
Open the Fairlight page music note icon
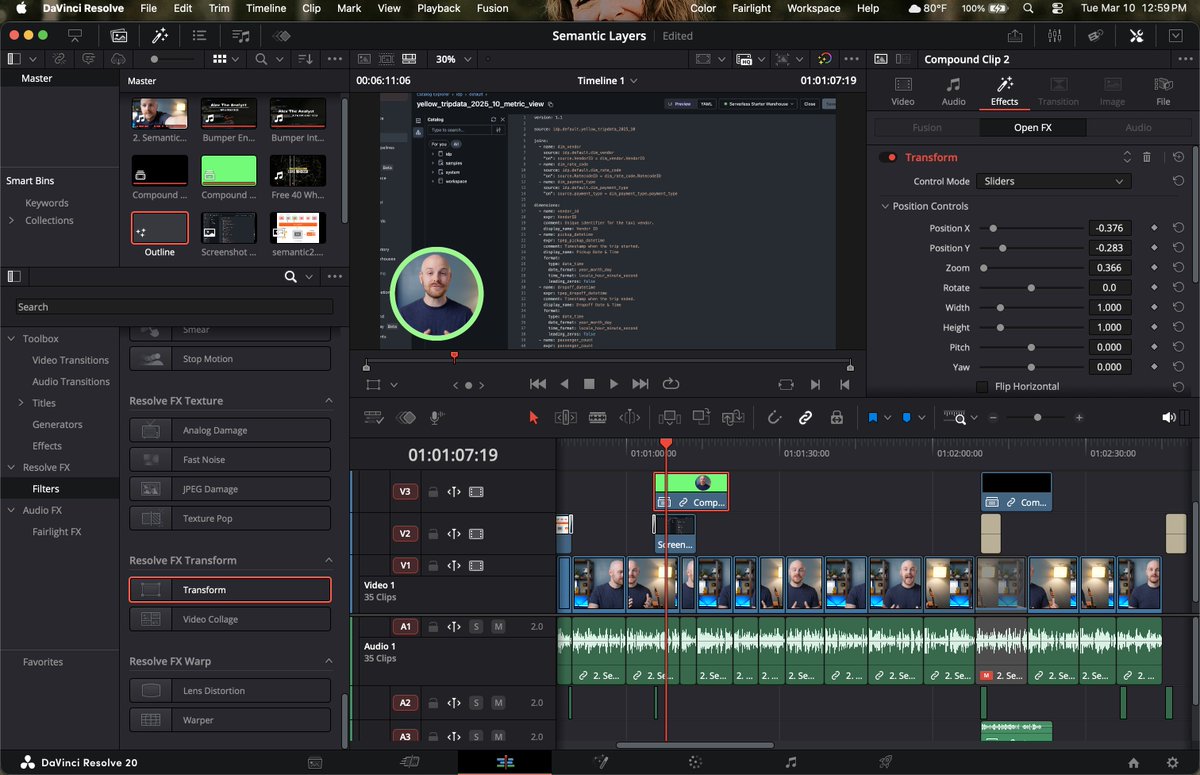[791, 762]
